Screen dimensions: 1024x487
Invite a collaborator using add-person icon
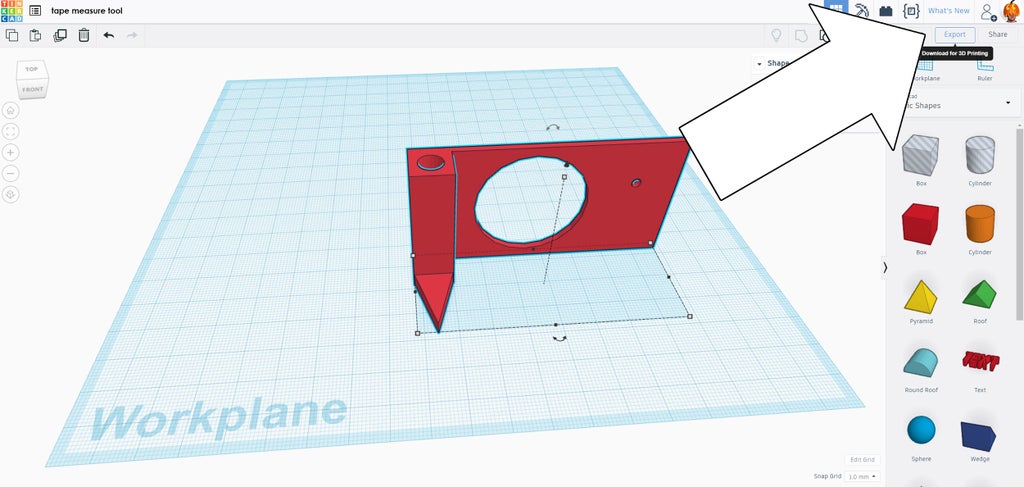tap(988, 11)
